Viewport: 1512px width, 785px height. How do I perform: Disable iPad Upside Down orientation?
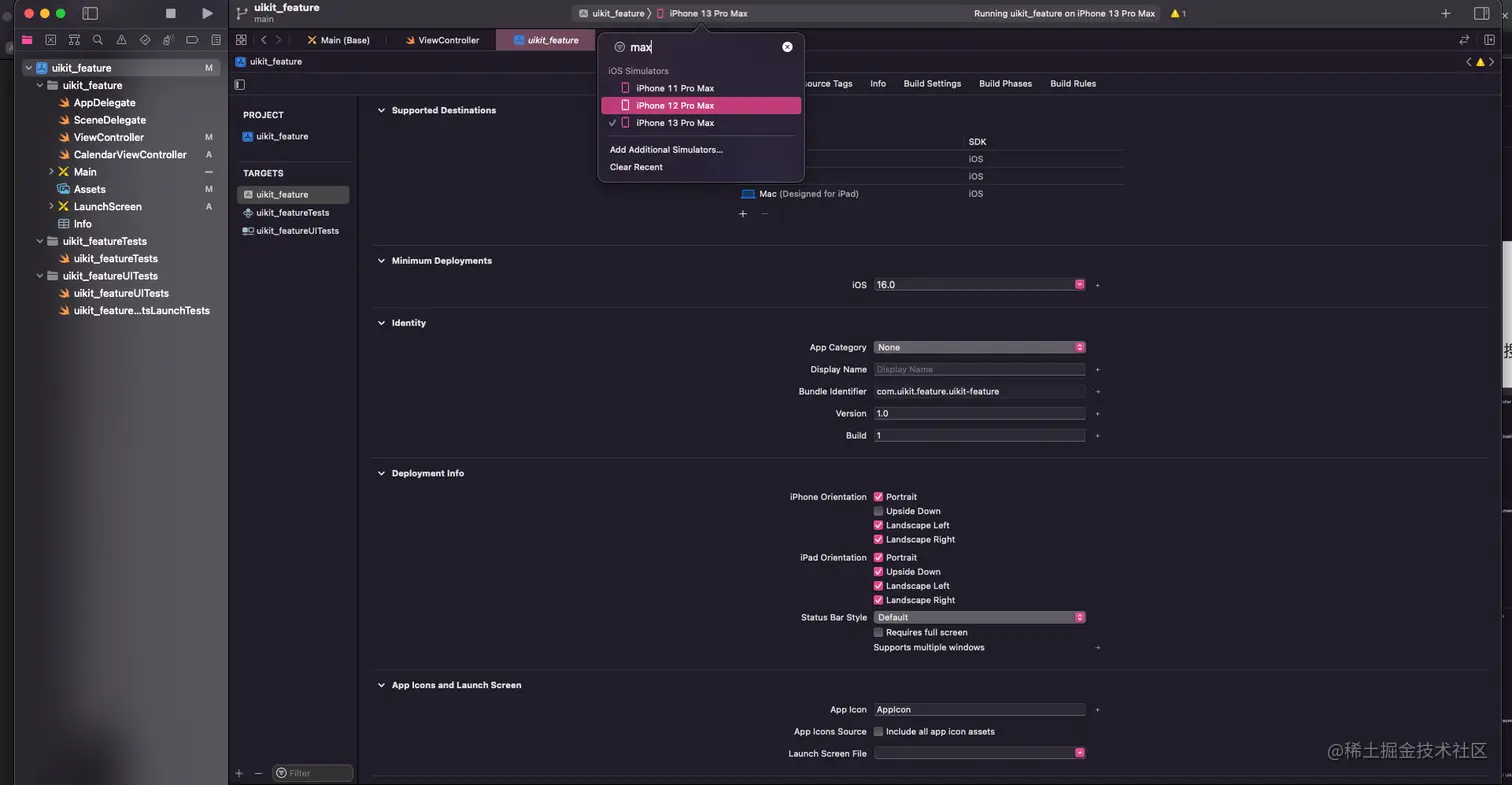point(878,572)
